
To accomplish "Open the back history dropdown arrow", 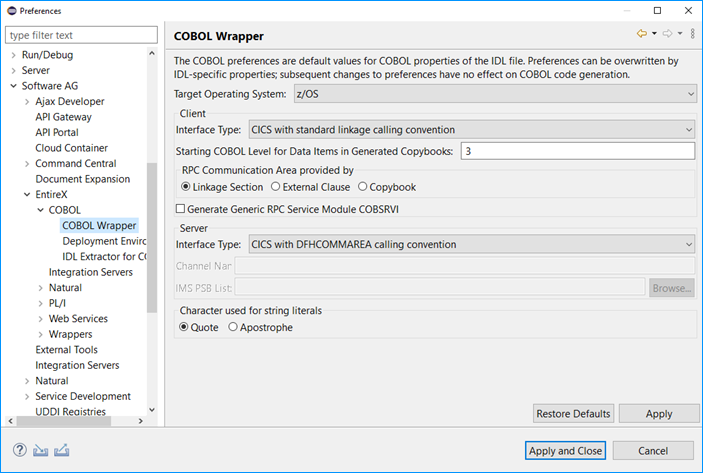I will pyautogui.click(x=655, y=34).
